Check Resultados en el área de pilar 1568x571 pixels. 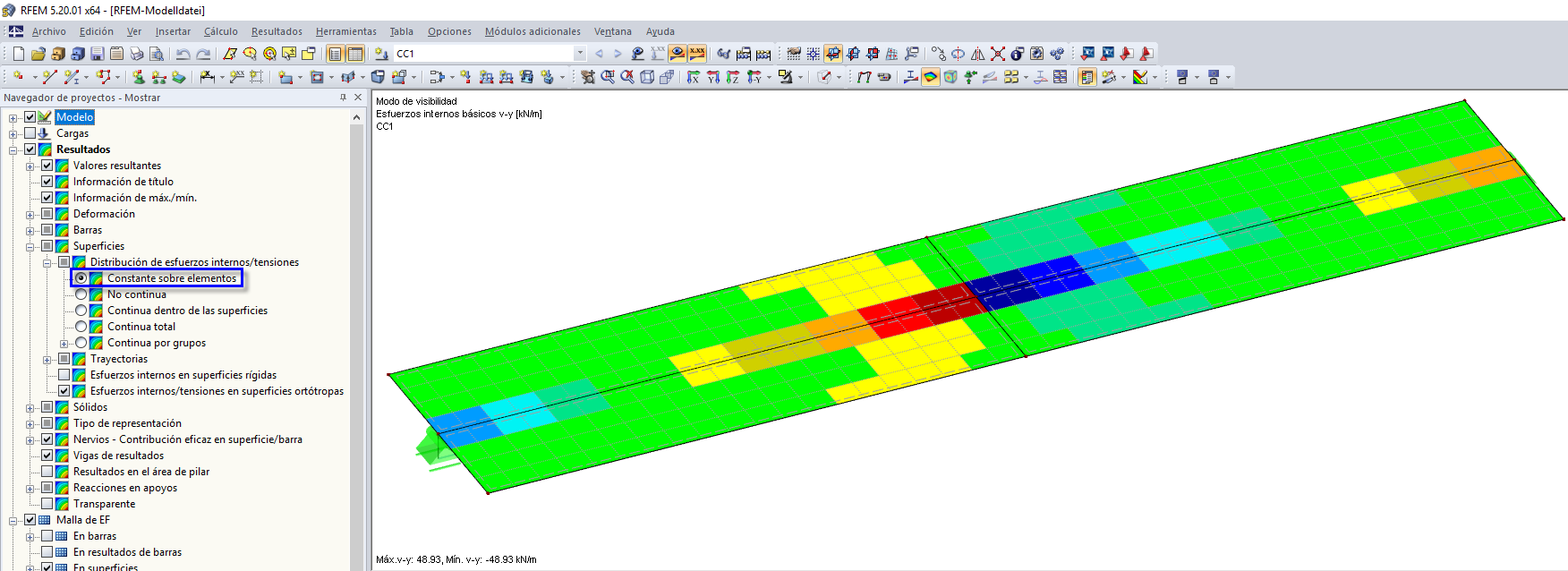point(47,472)
